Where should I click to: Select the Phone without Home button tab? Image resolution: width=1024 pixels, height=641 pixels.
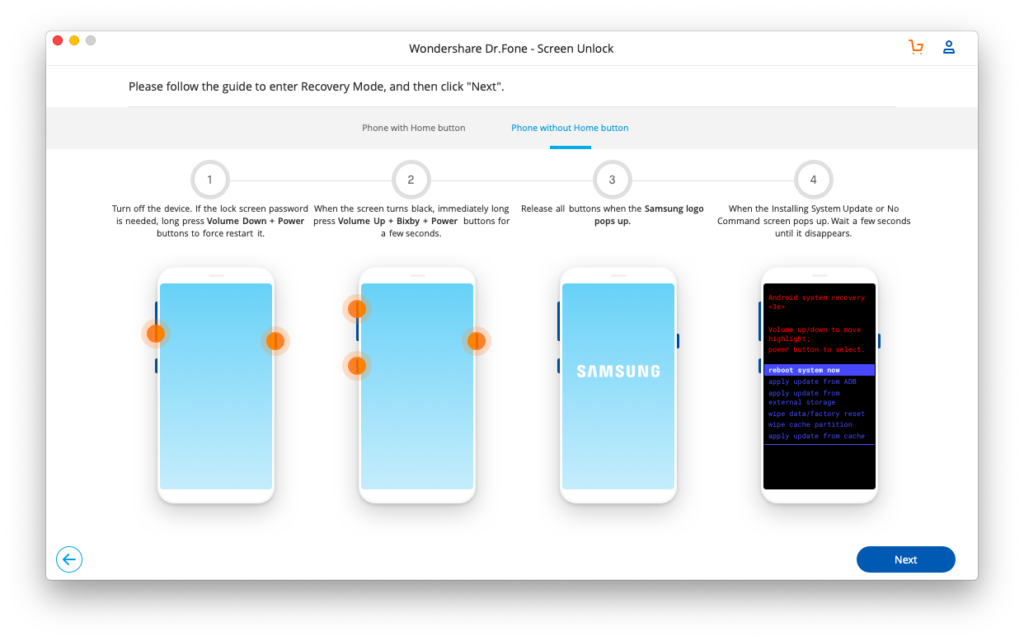[569, 128]
